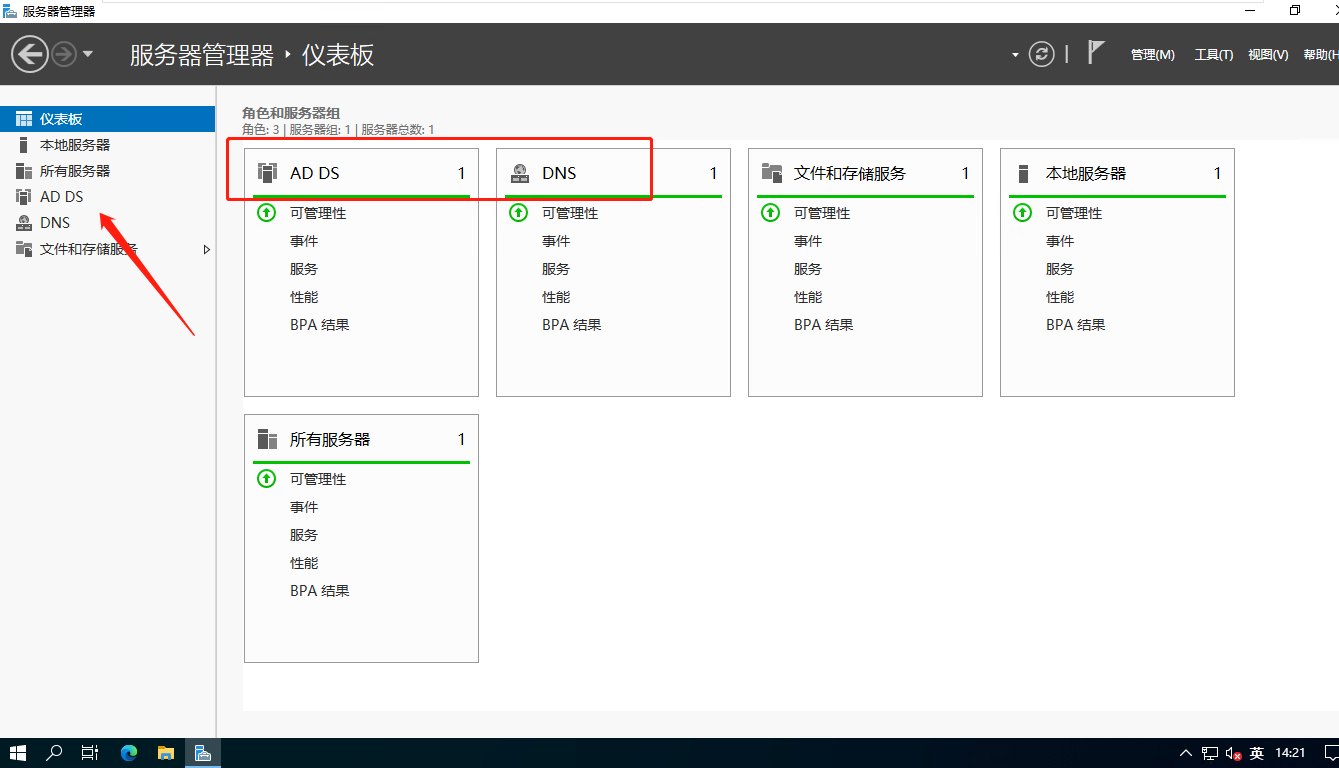The width and height of the screenshot is (1339, 768).
Task: Click the DNS tile server icon
Action: coord(520,173)
